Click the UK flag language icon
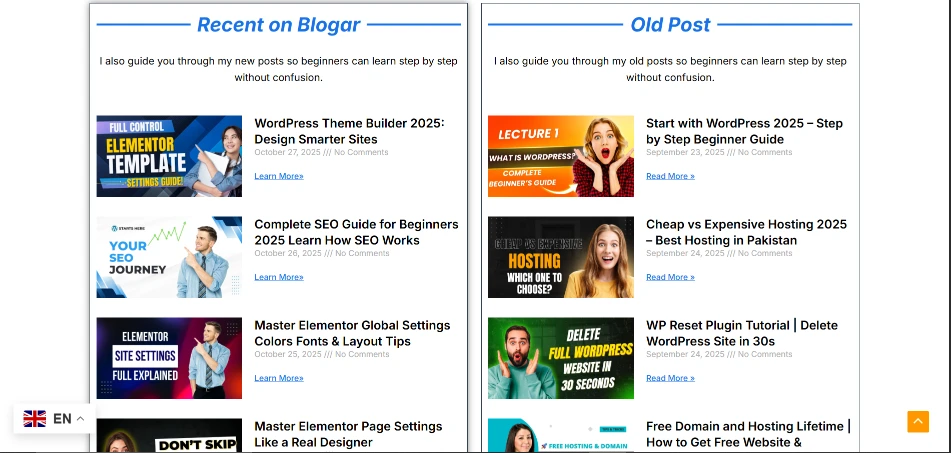 pyautogui.click(x=35, y=418)
